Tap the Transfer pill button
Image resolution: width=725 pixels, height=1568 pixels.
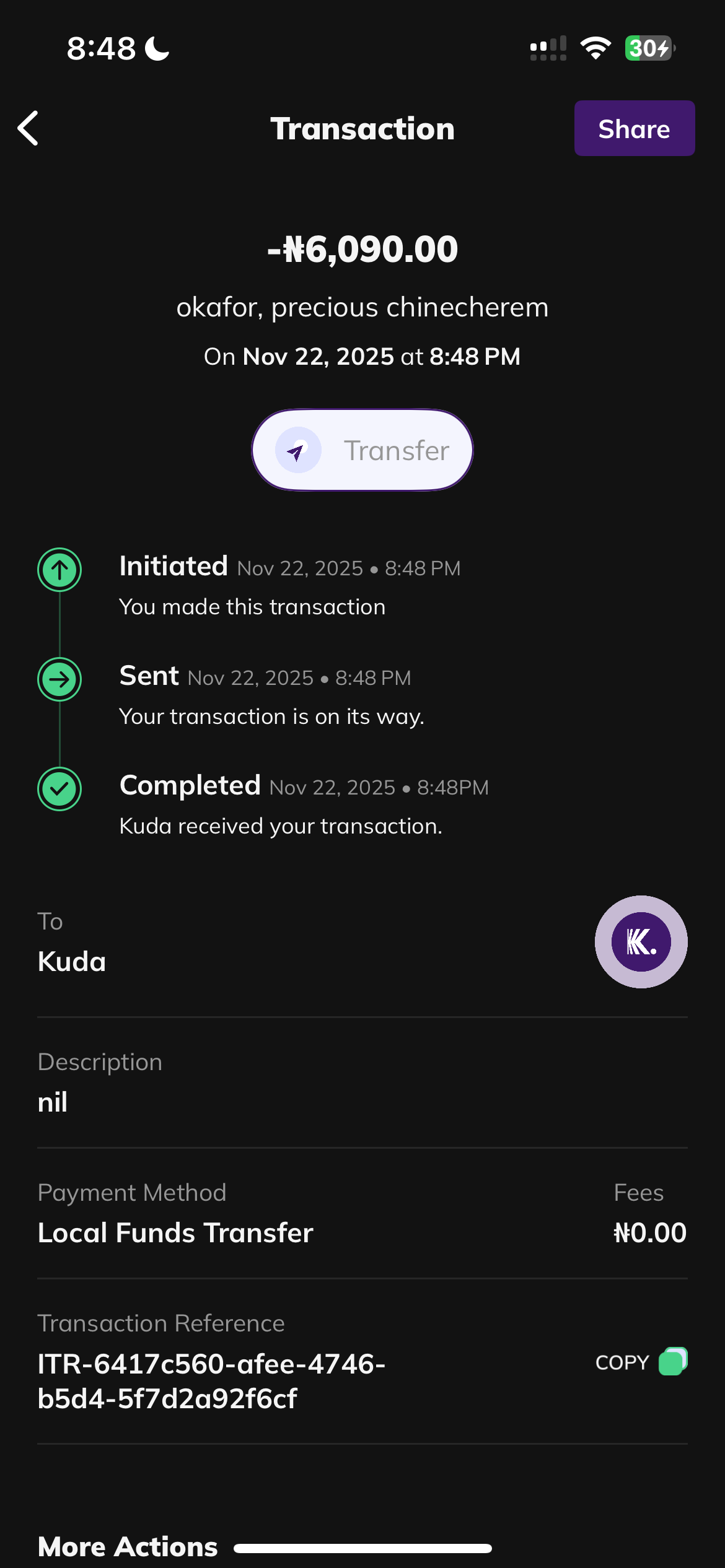point(362,450)
